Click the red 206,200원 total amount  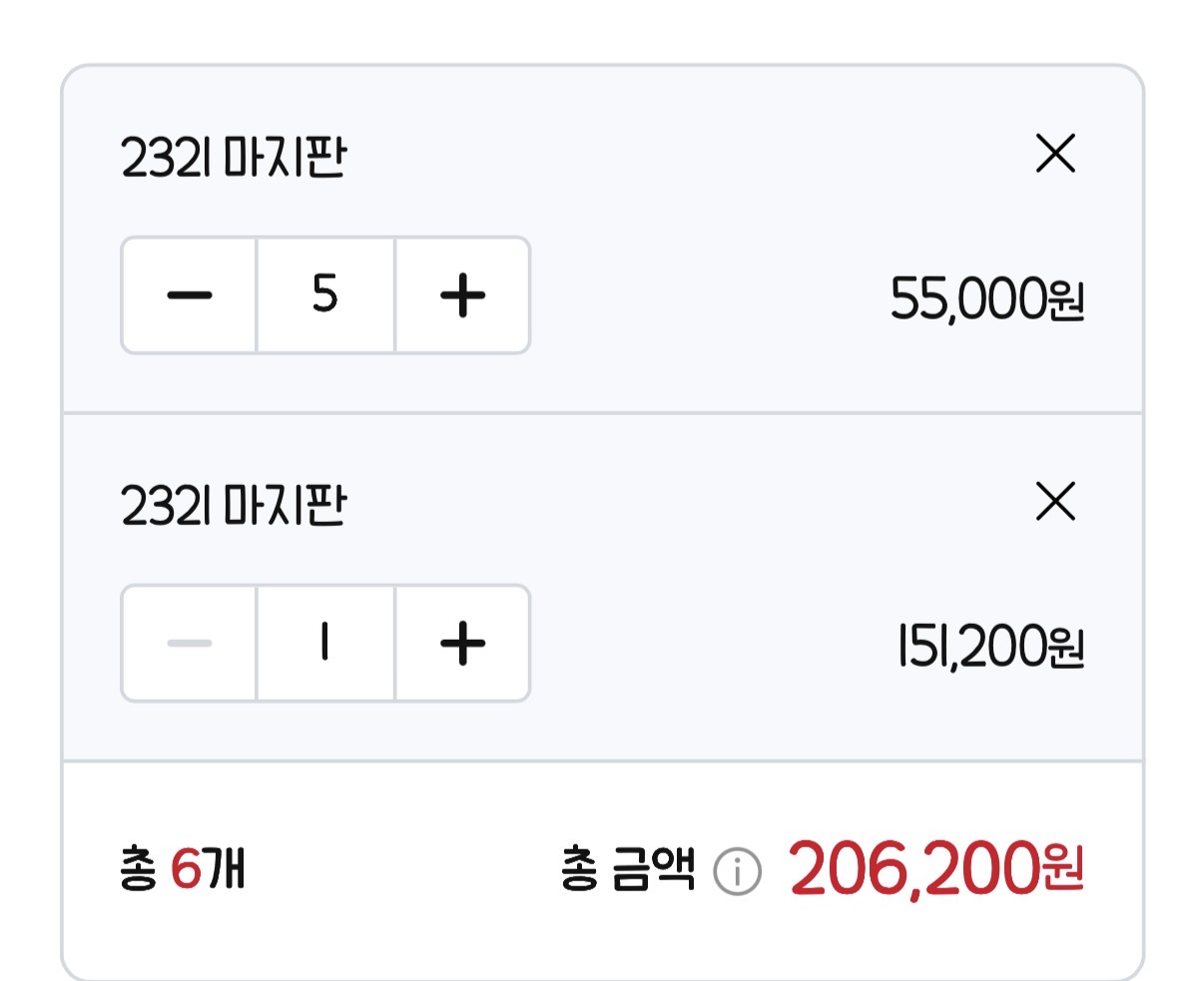pos(935,870)
